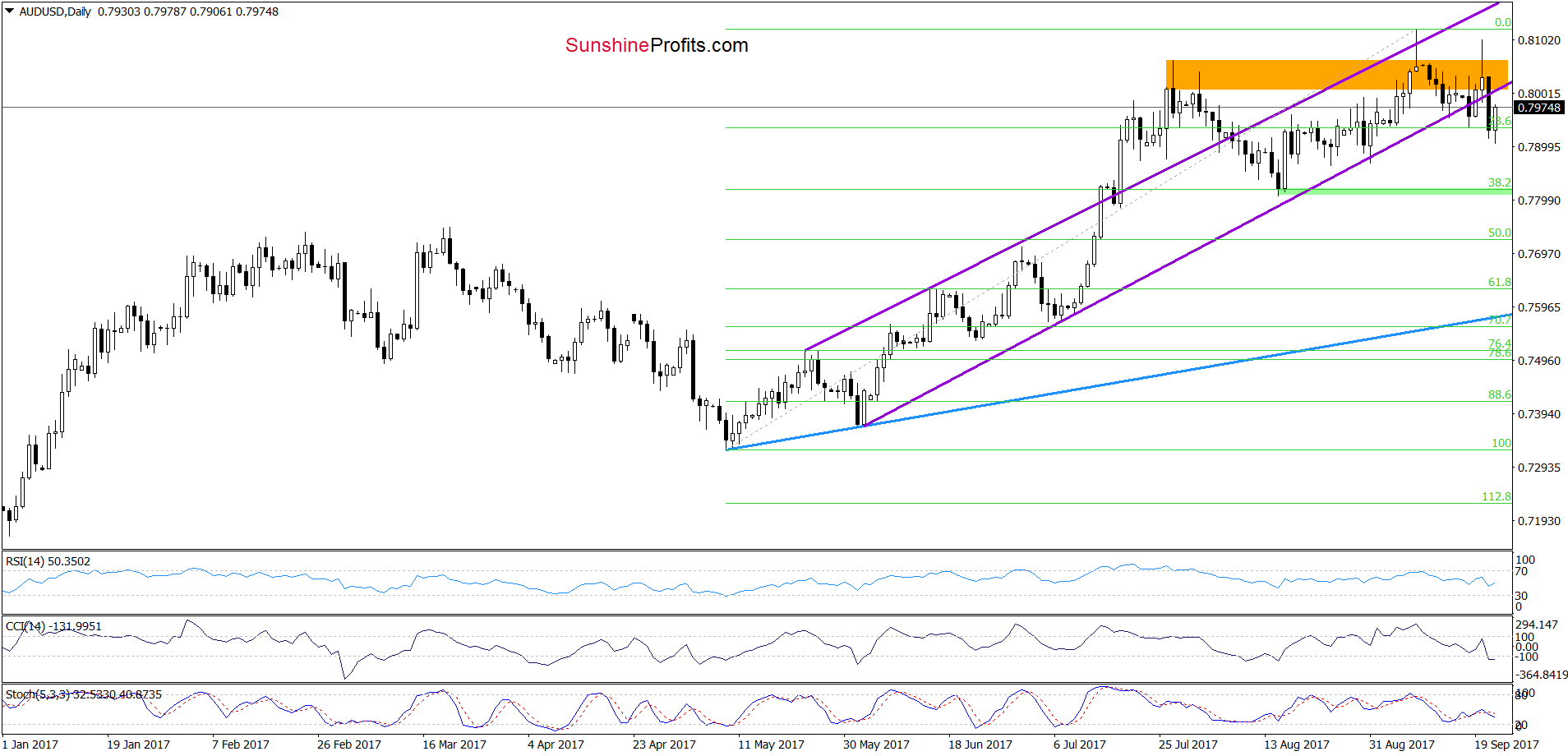Click the 50.0 Fibonacci level label
The width and height of the screenshot is (1568, 756).
[1499, 233]
